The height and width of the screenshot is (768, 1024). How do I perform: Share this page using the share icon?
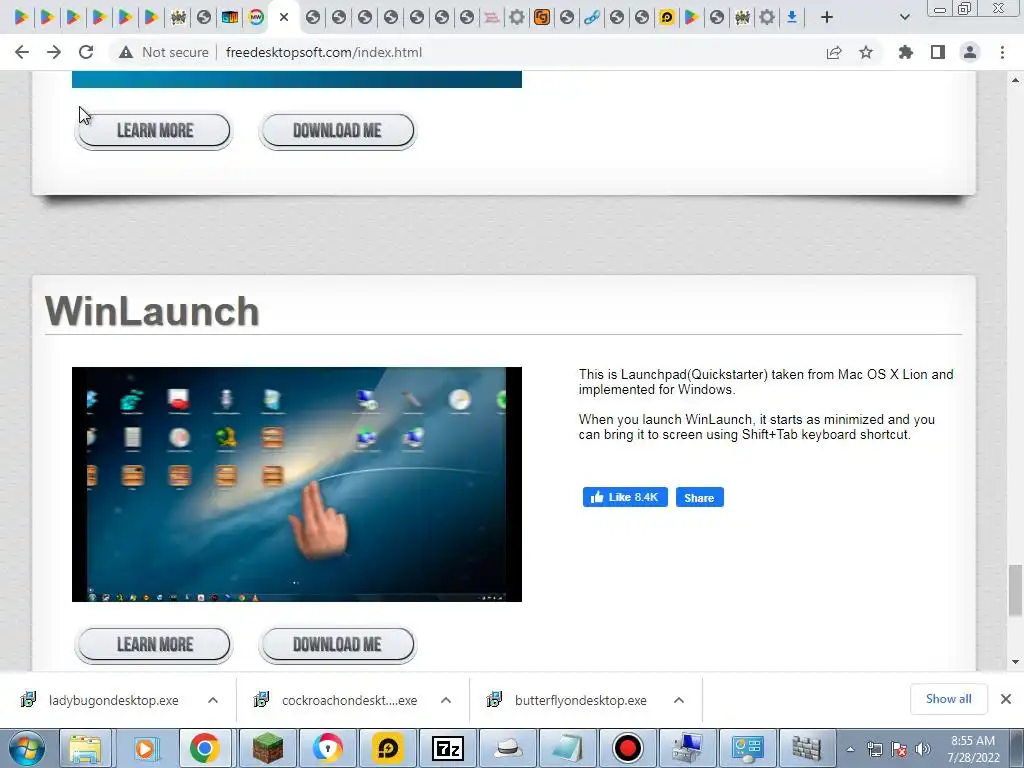pos(834,52)
